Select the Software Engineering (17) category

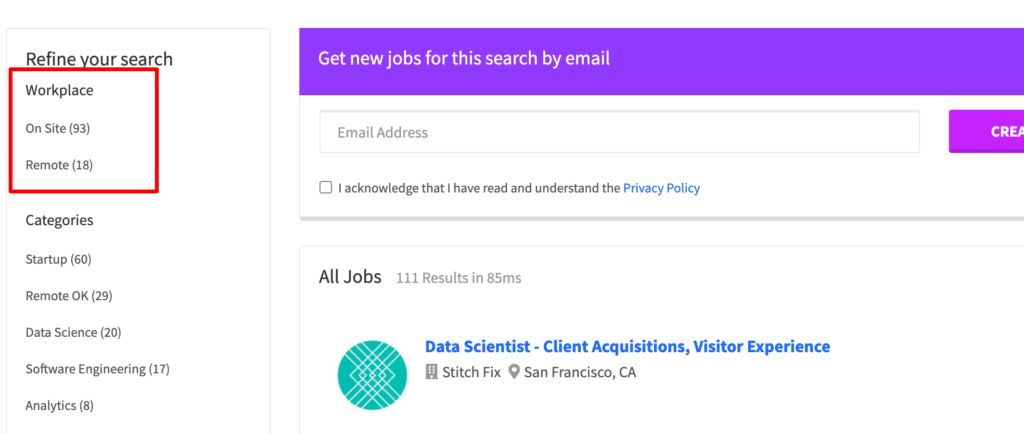97,369
